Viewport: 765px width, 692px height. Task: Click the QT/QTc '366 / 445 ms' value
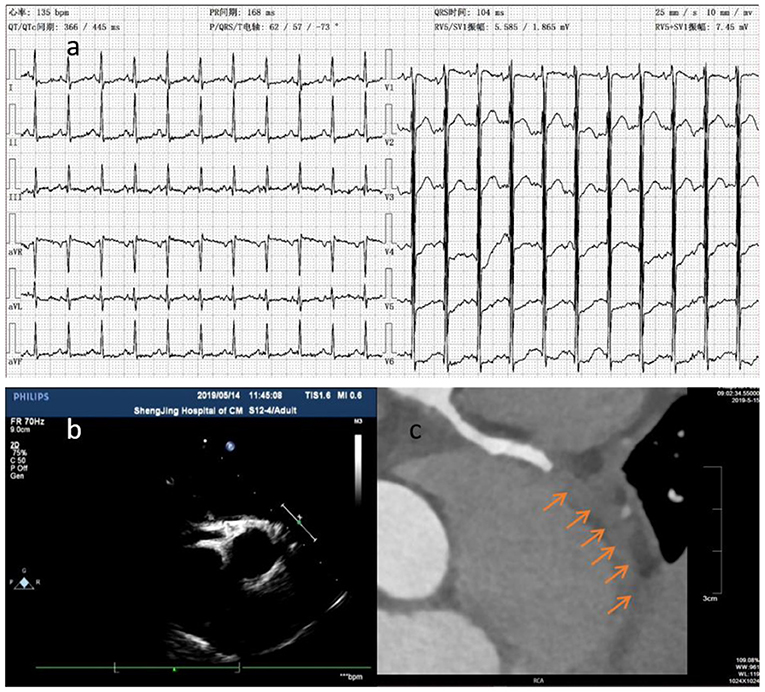click(x=92, y=27)
